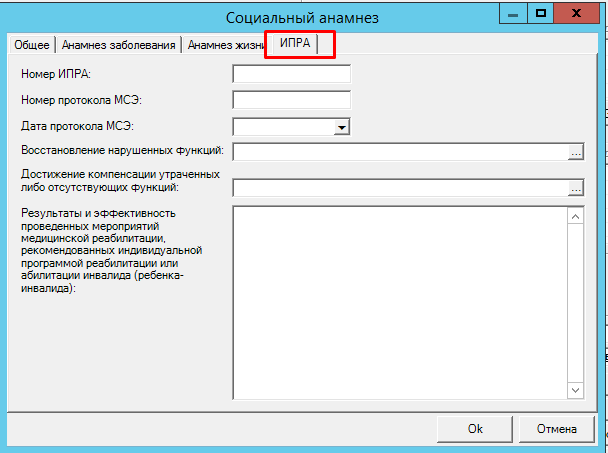Select the Анамнез жизни tab

(224, 45)
